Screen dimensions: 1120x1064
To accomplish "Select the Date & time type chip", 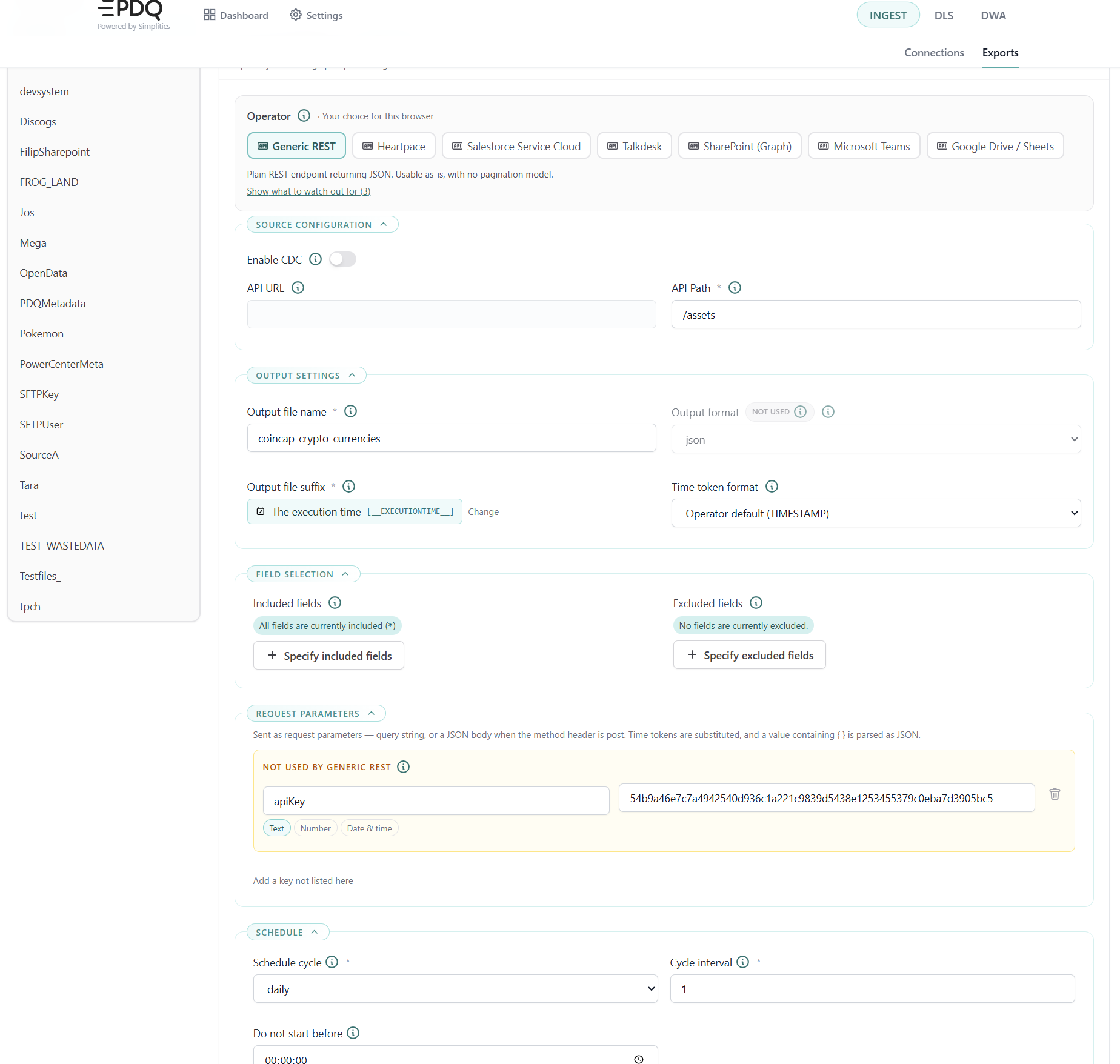I will [369, 828].
